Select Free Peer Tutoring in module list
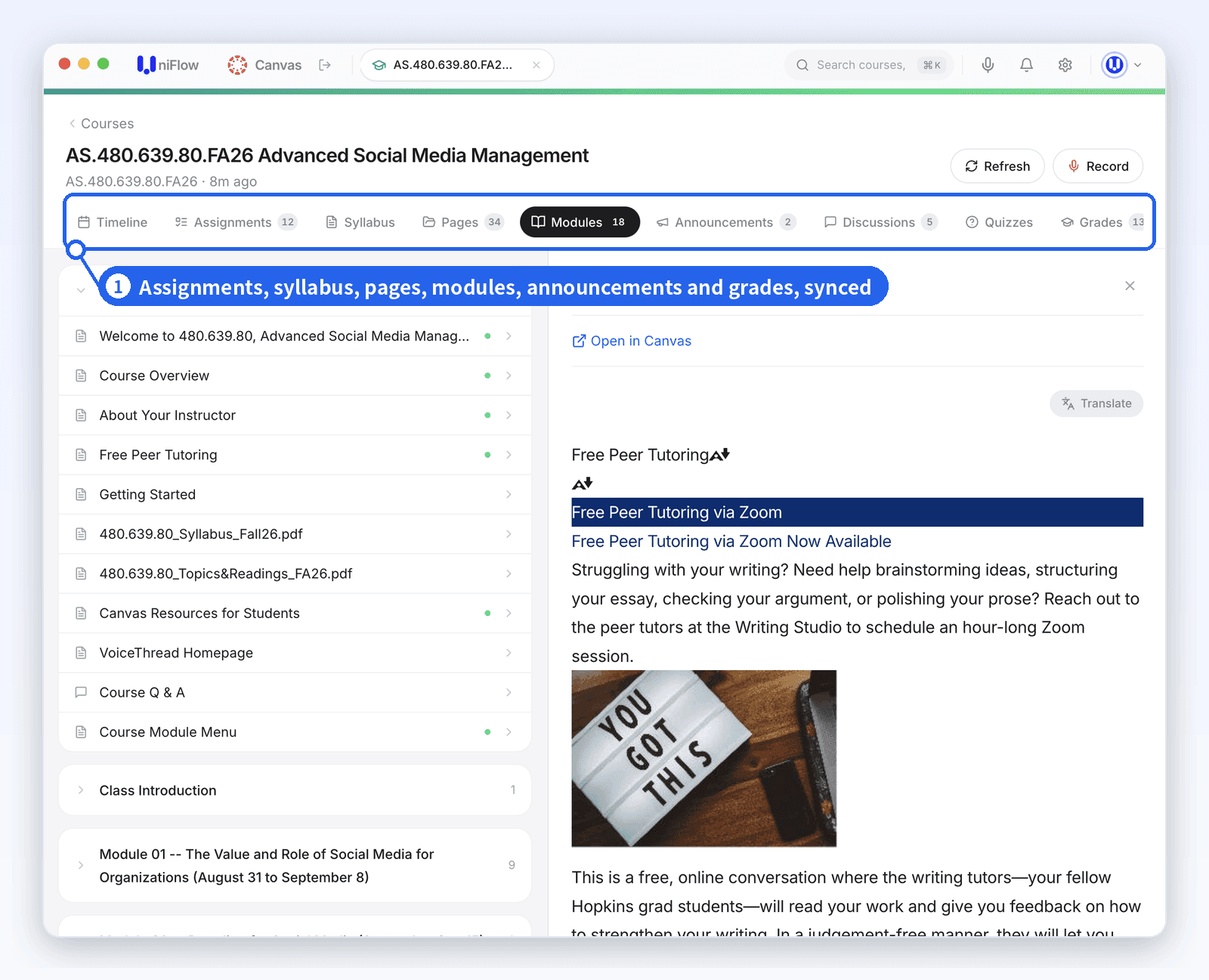The height and width of the screenshot is (980, 1209). [x=295, y=455]
